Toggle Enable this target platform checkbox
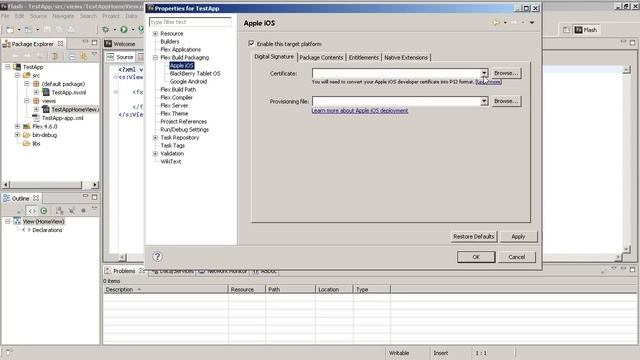Image resolution: width=640 pixels, height=360 pixels. click(251, 43)
